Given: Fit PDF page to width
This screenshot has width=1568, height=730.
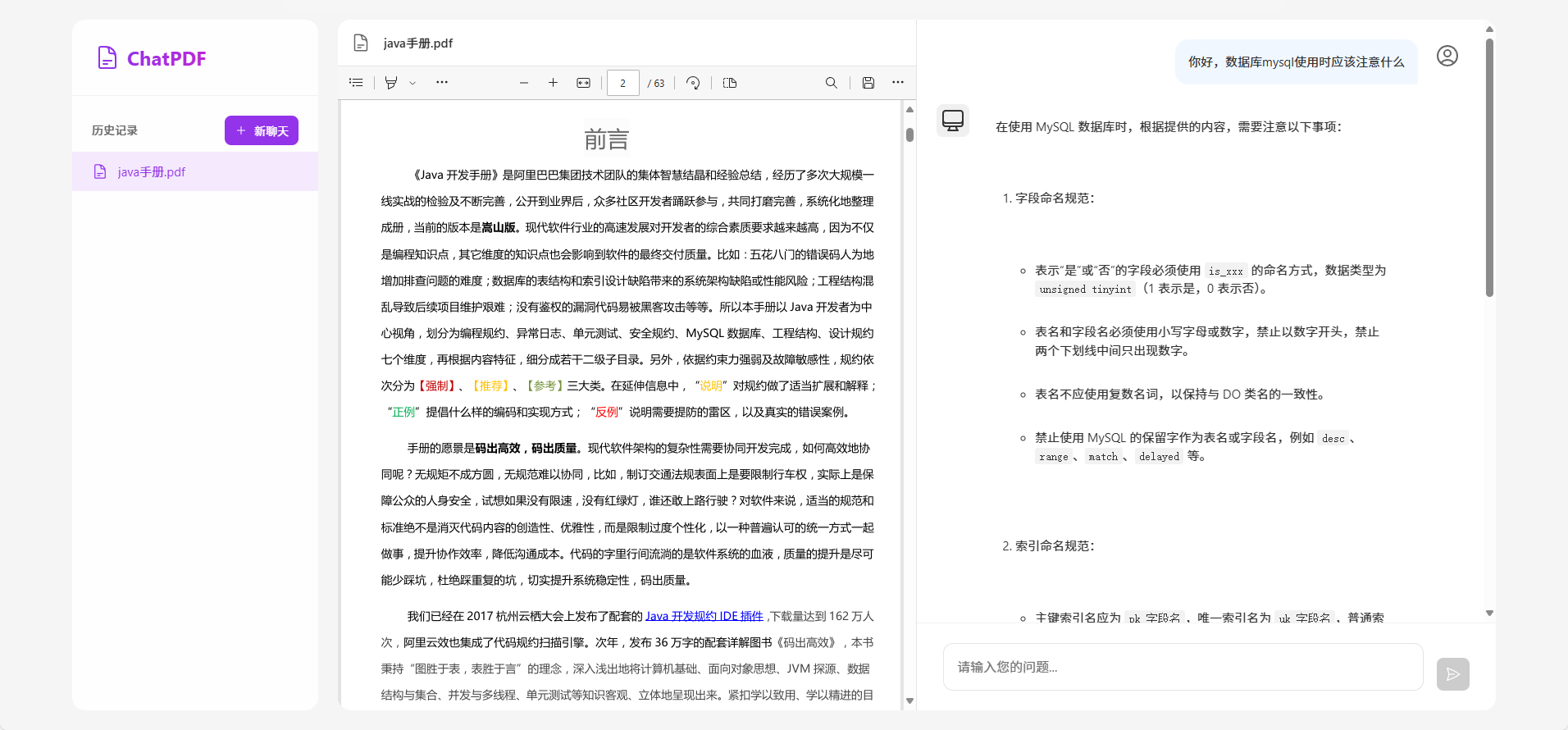Looking at the screenshot, I should (x=583, y=83).
